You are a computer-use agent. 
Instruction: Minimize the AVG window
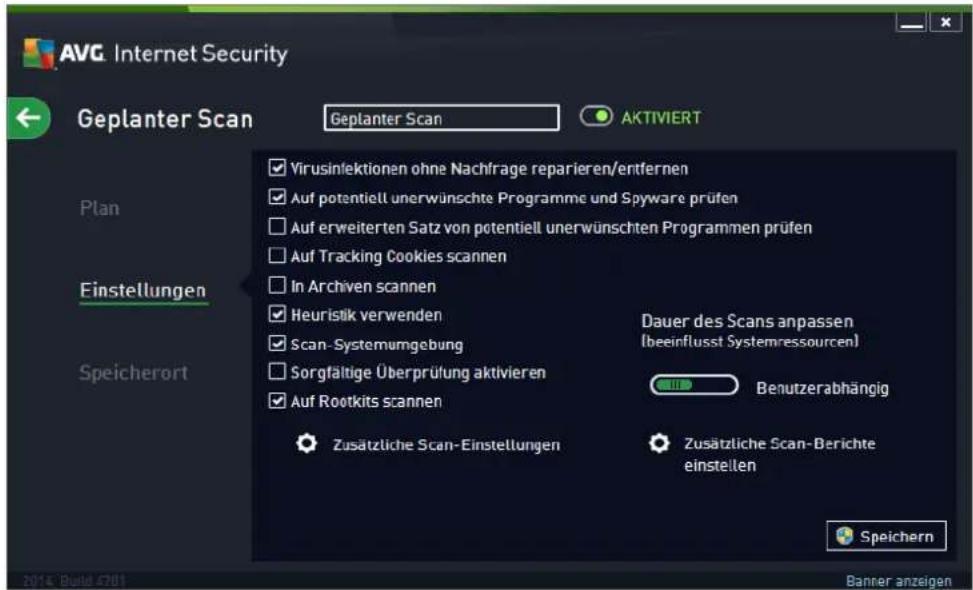[911, 22]
